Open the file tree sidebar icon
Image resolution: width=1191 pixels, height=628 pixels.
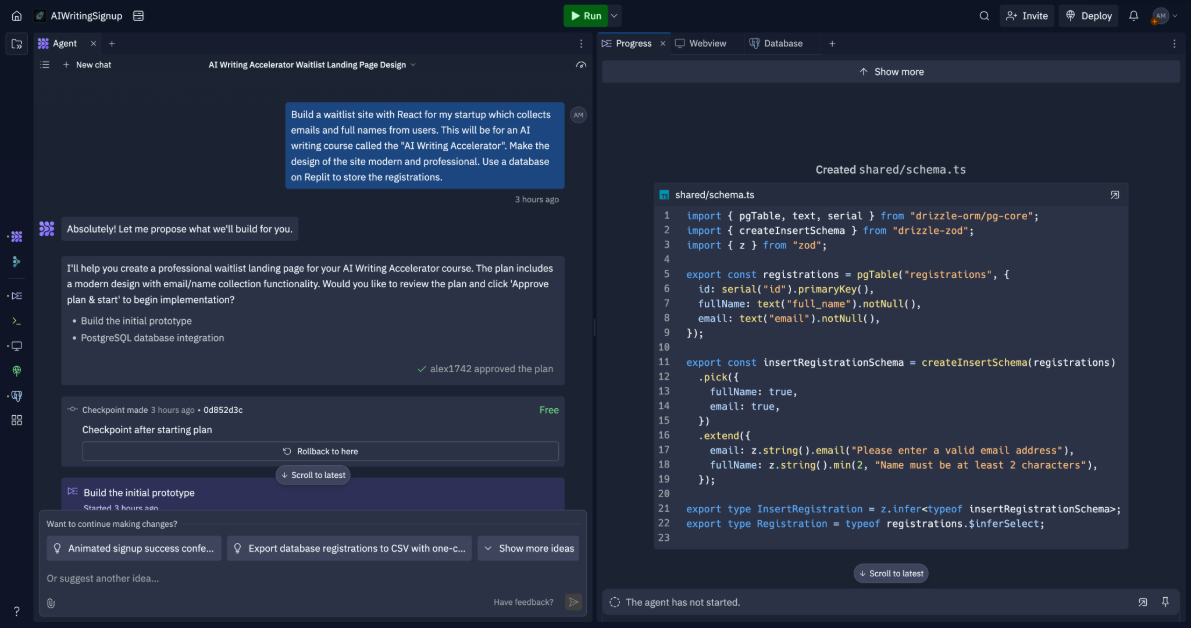point(16,44)
